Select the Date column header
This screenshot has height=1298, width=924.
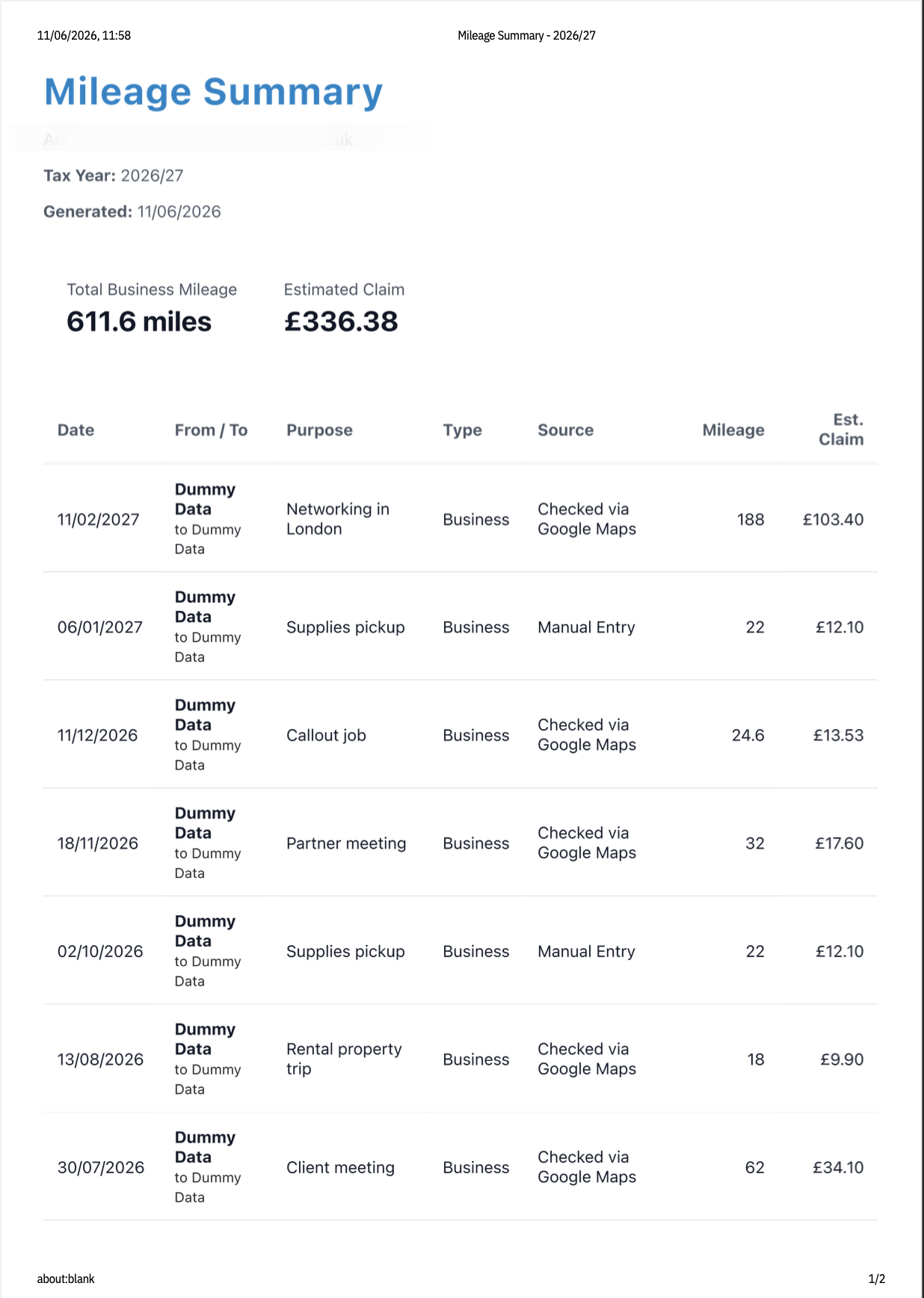(76, 430)
